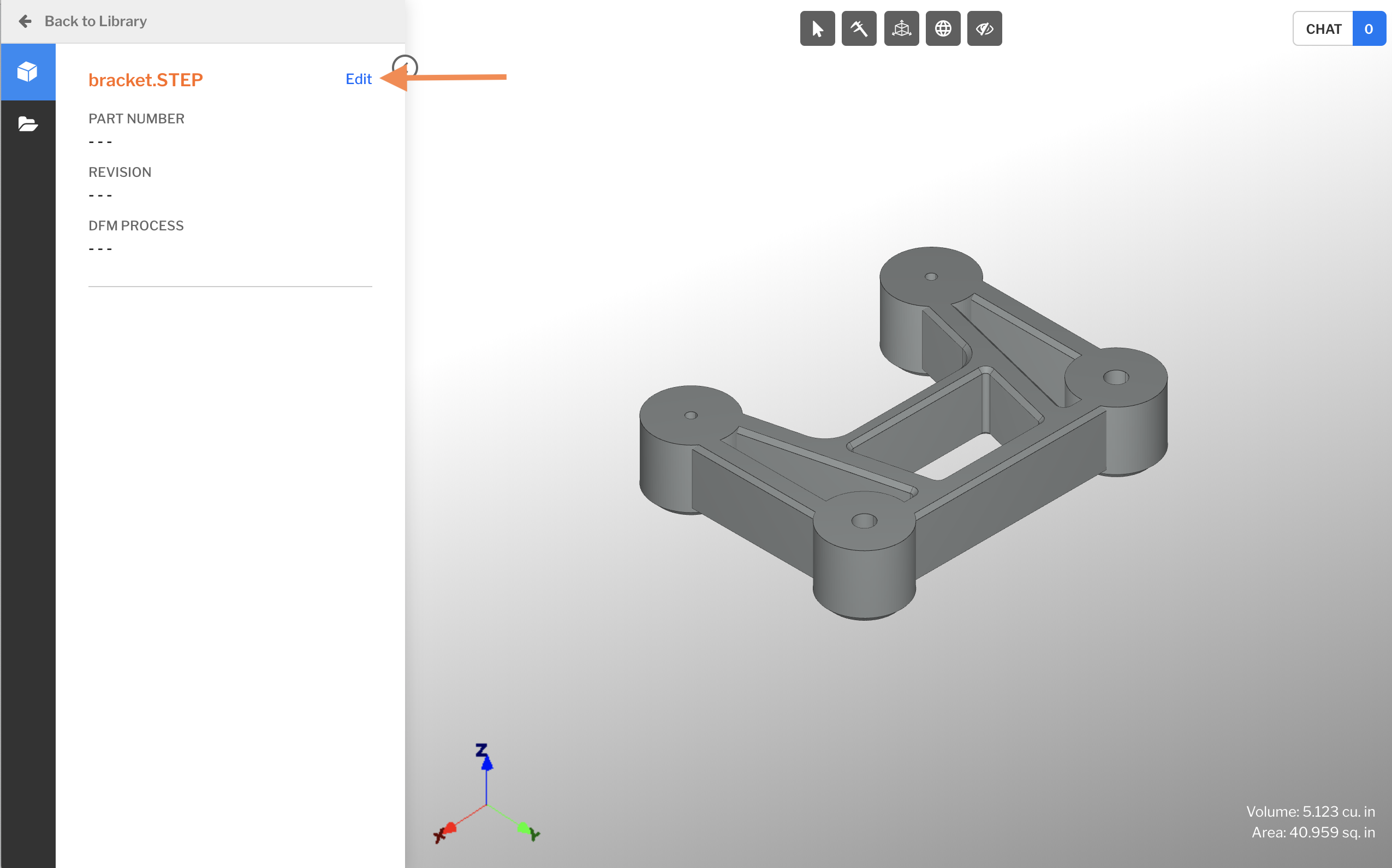This screenshot has width=1392, height=868.
Task: Click the Edit link beside bracket.STEP
Action: point(358,79)
